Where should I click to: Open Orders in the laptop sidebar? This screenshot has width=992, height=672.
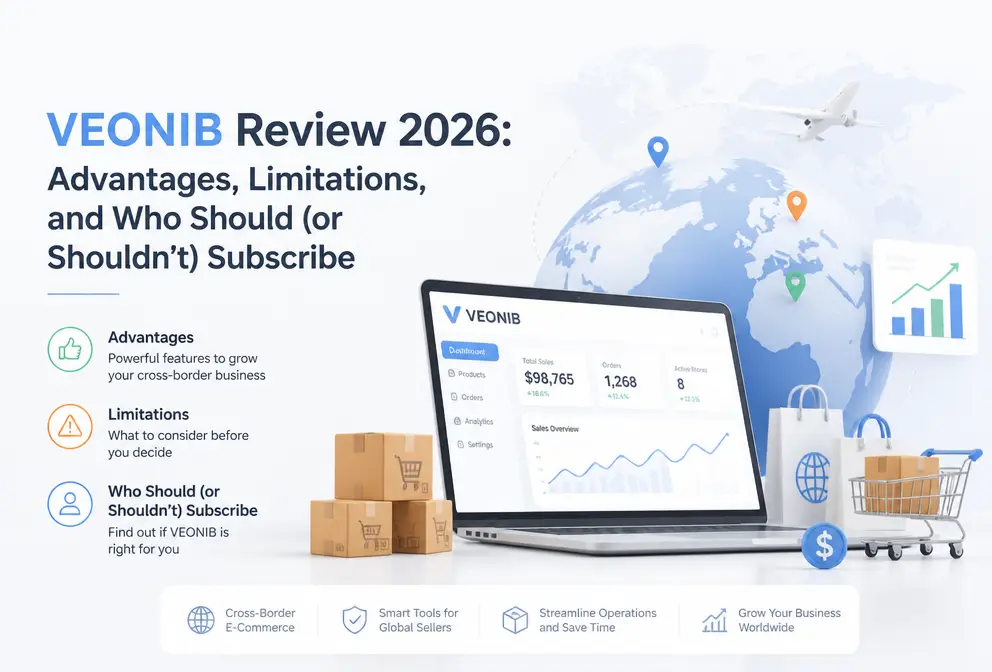coord(467,397)
